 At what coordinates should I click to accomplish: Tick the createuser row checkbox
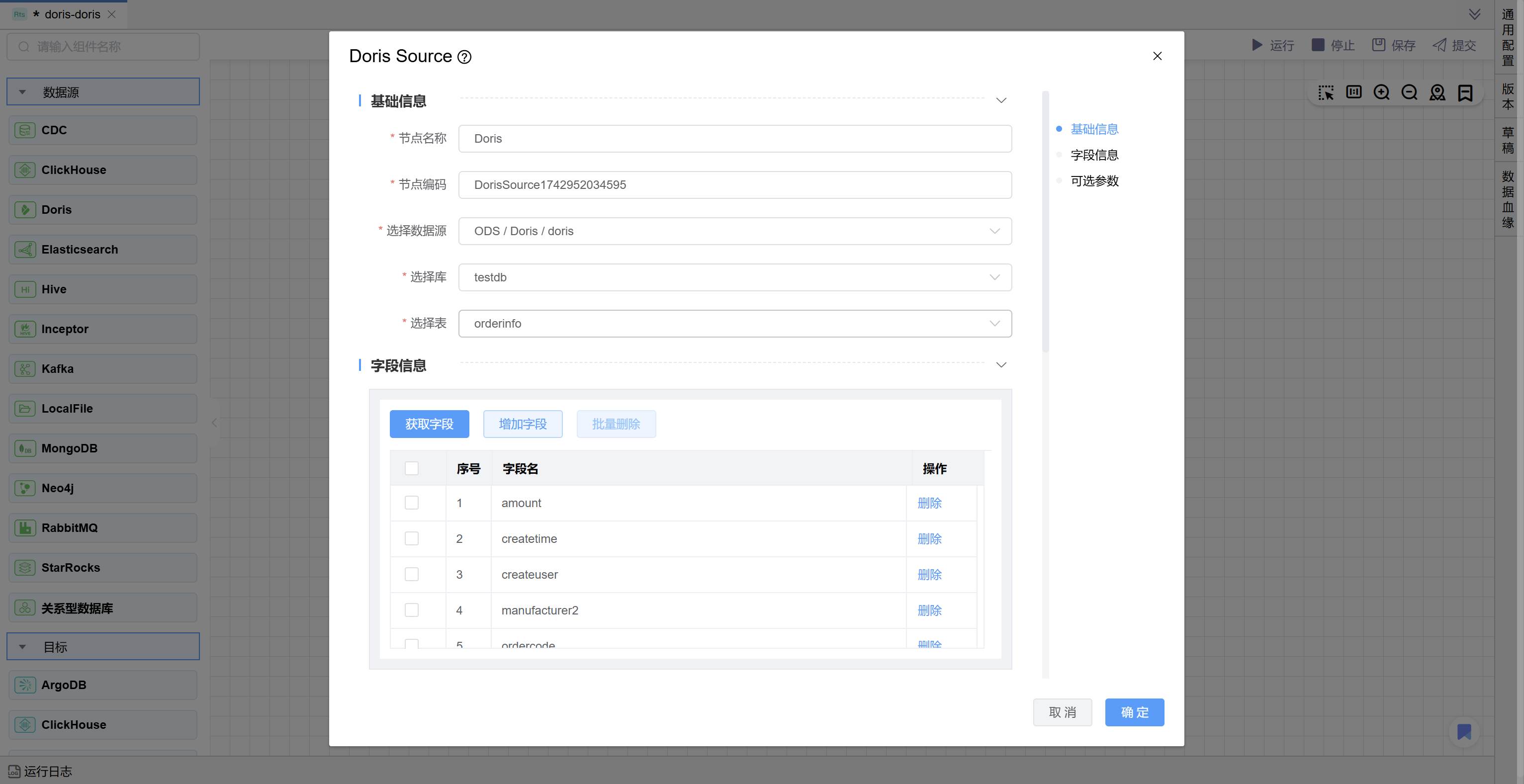[x=412, y=575]
